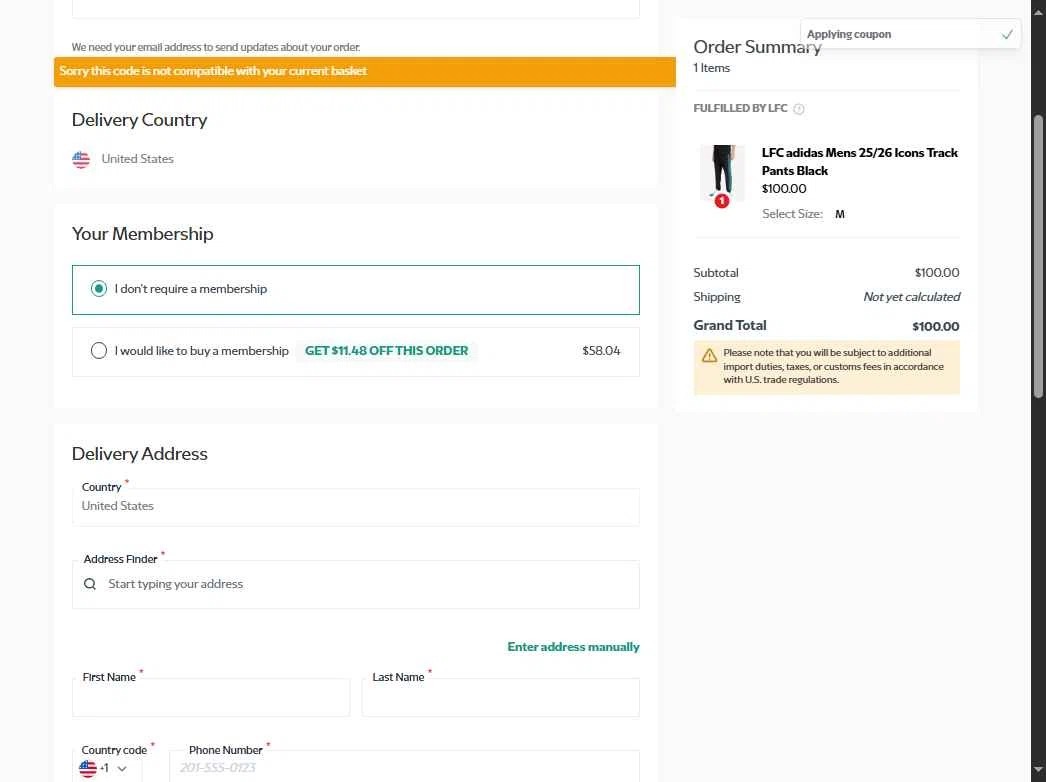Click the red quantity badge on product image
Screen dimensions: 1046x782
[x=722, y=201]
